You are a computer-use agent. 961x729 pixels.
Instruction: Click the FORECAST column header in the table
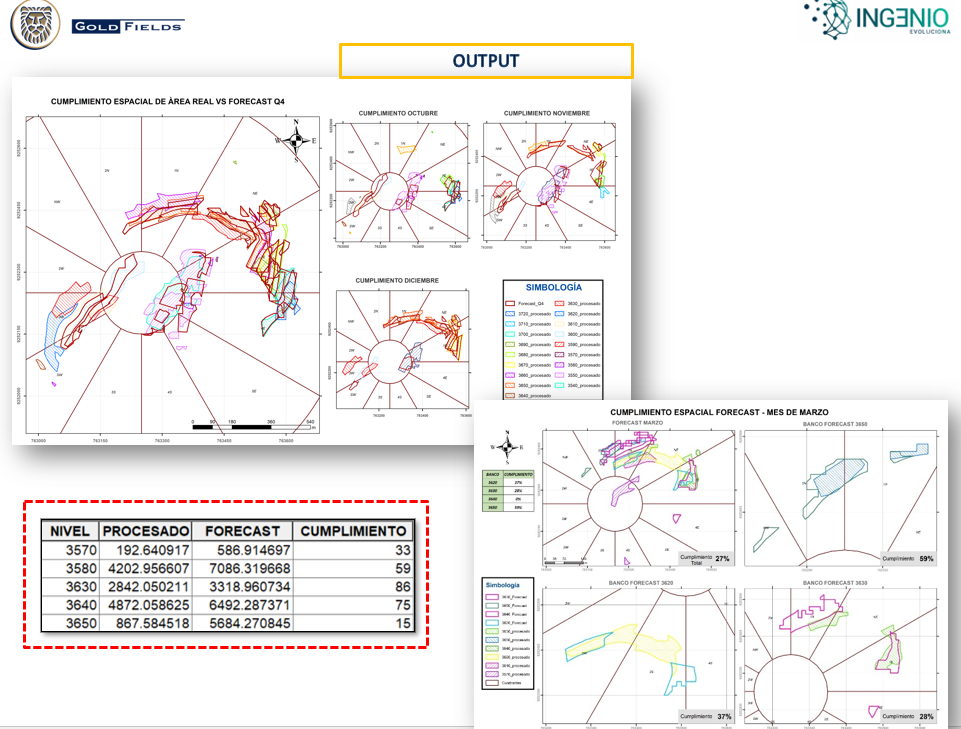point(242,531)
